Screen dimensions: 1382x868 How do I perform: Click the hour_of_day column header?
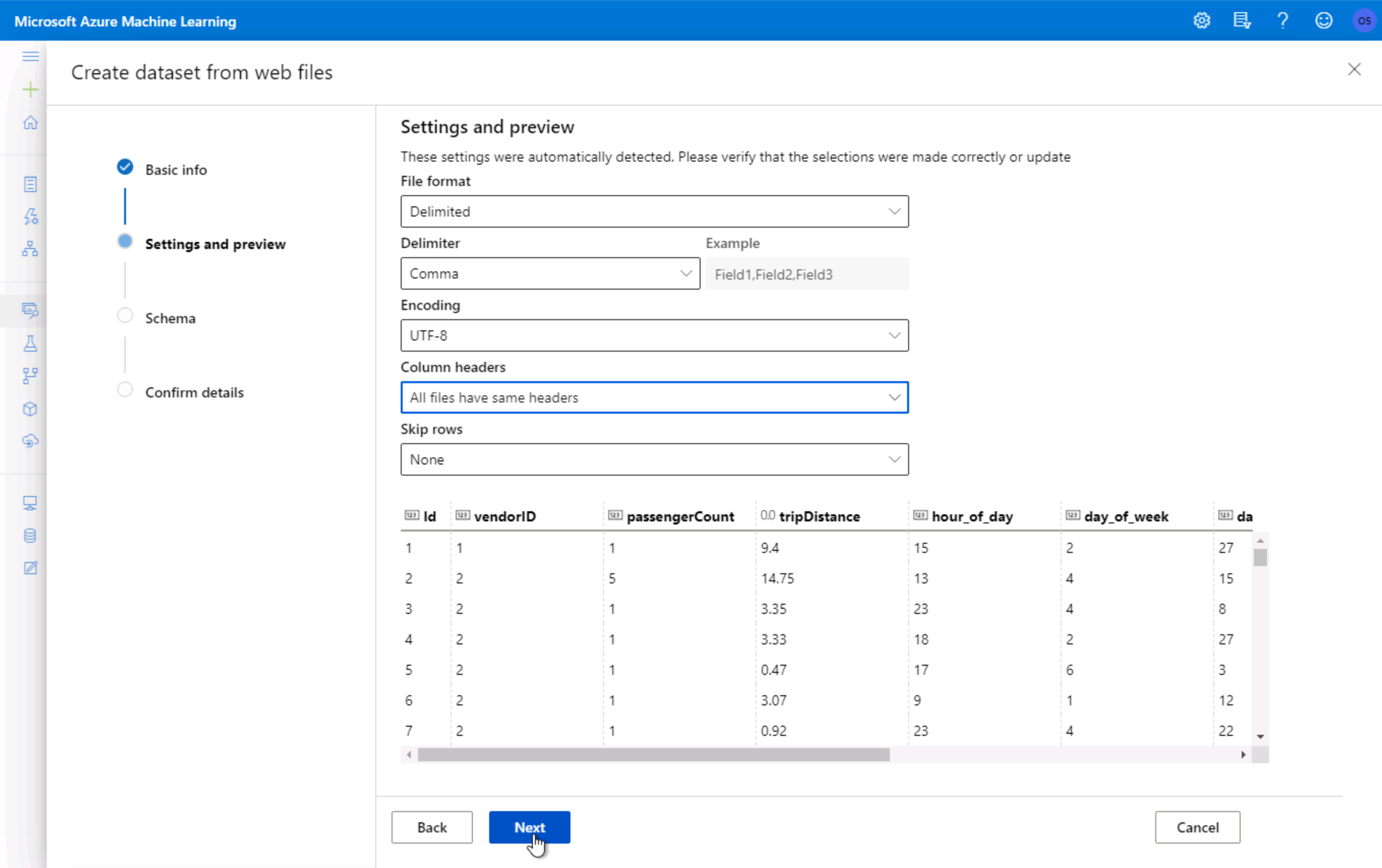[972, 516]
